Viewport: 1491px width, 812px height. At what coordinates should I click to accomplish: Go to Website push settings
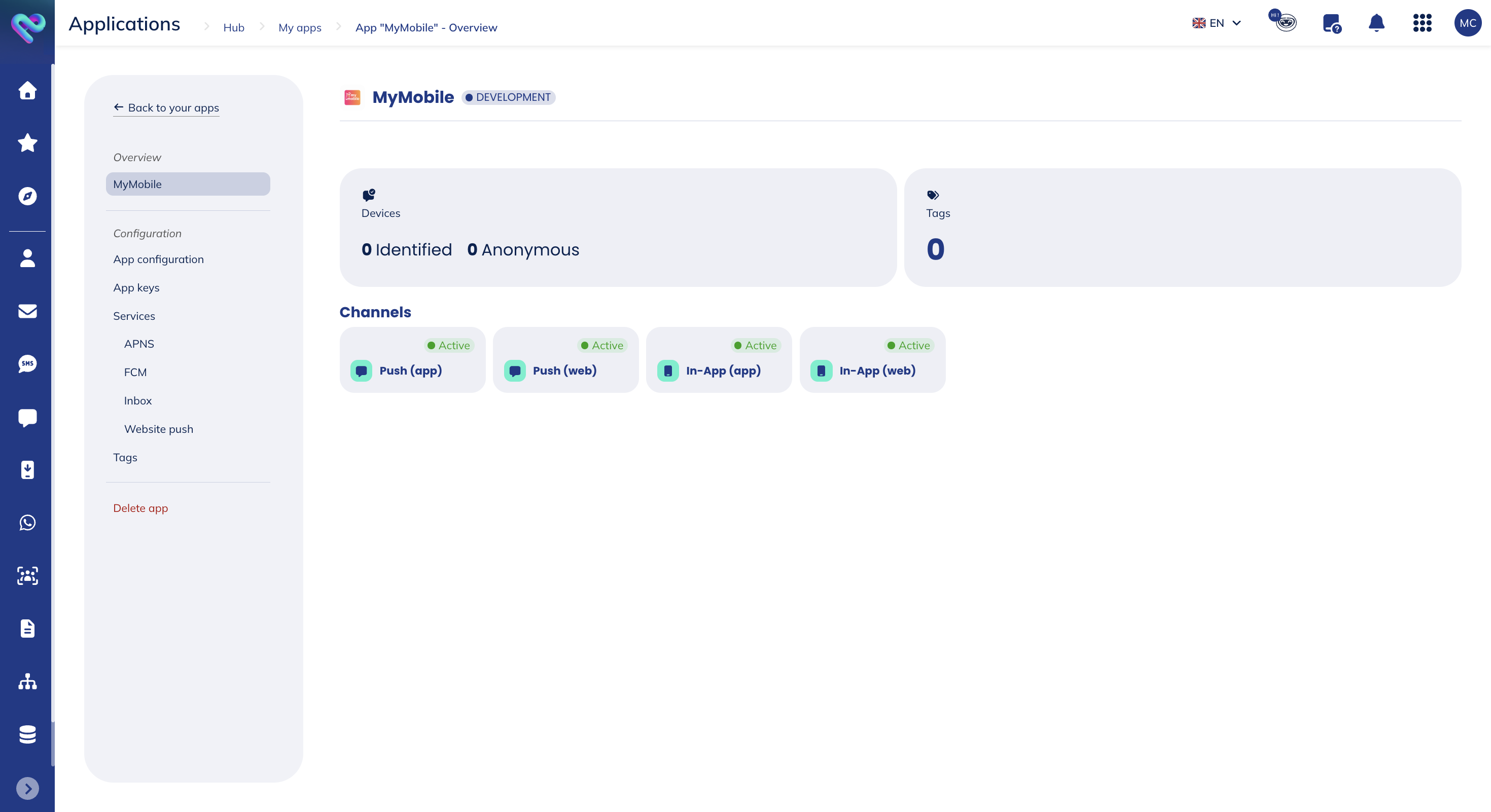[159, 429]
